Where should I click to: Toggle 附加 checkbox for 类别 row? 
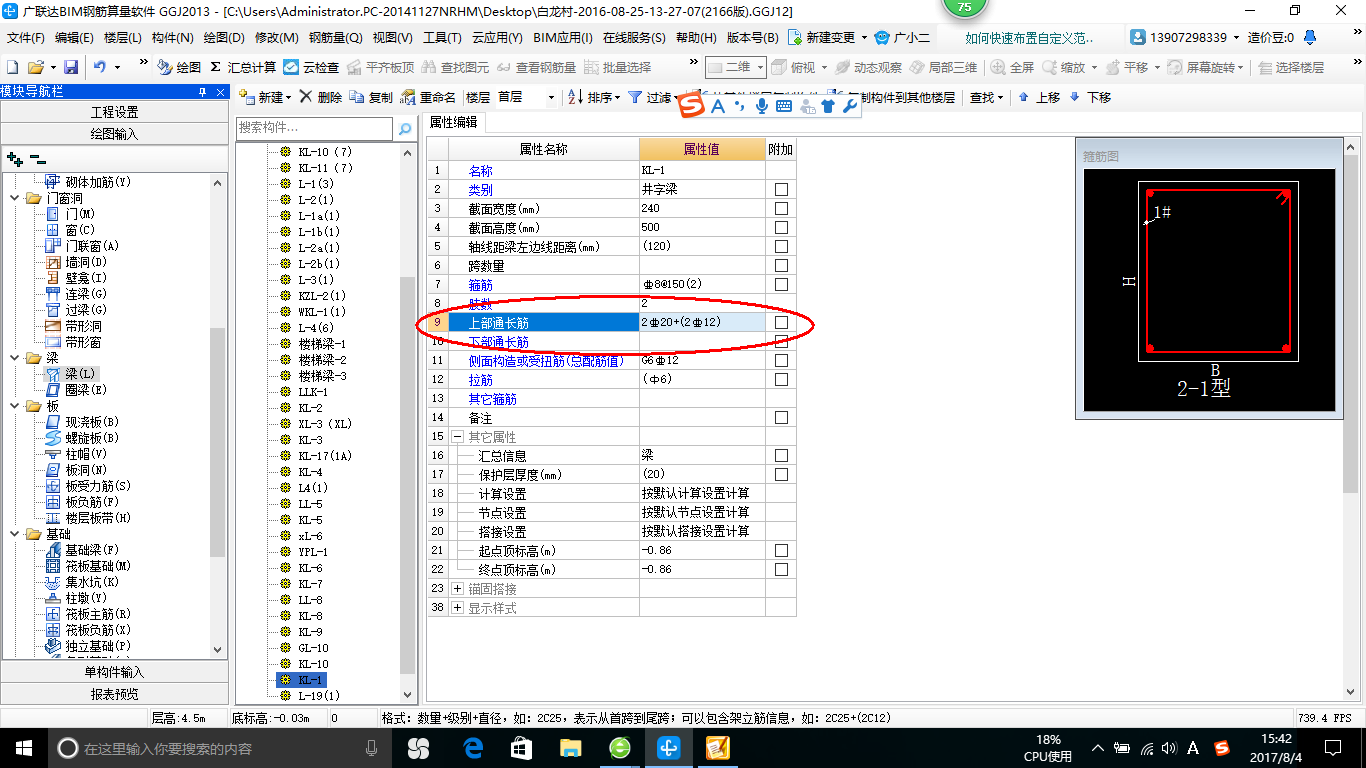coord(781,189)
